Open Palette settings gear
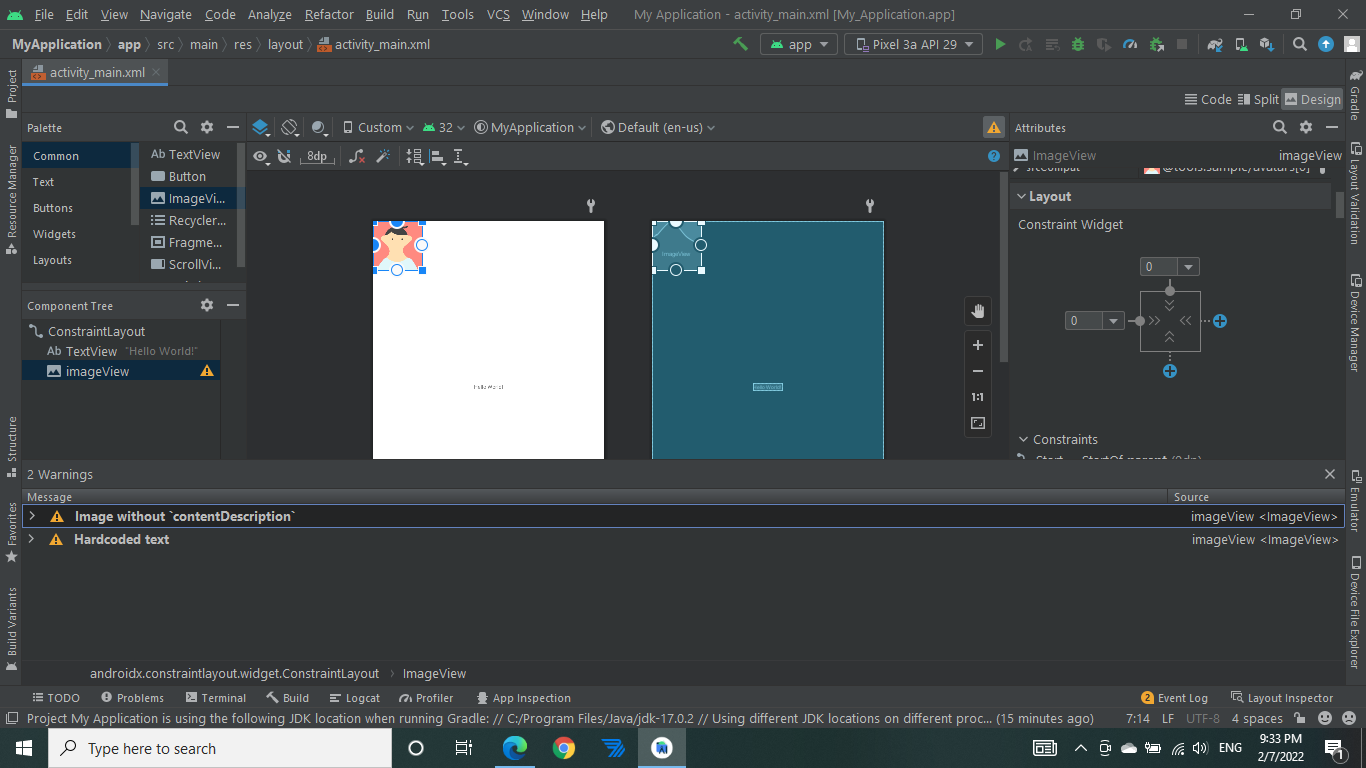 click(207, 127)
